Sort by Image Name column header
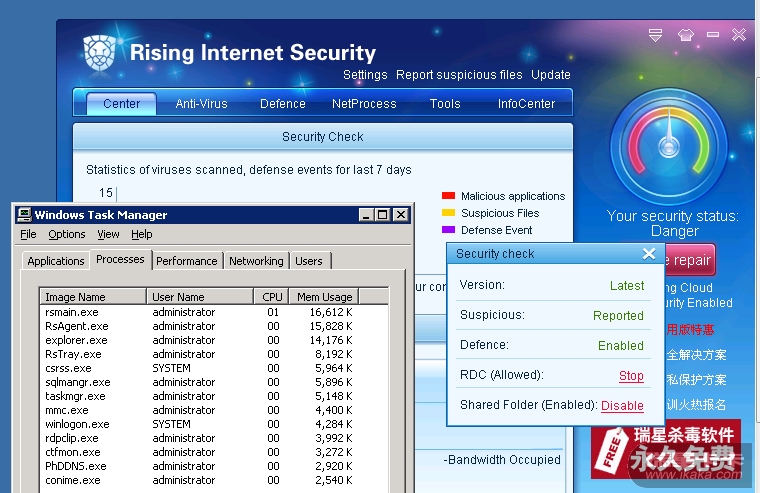Screen dimensions: 760x493 point(93,297)
